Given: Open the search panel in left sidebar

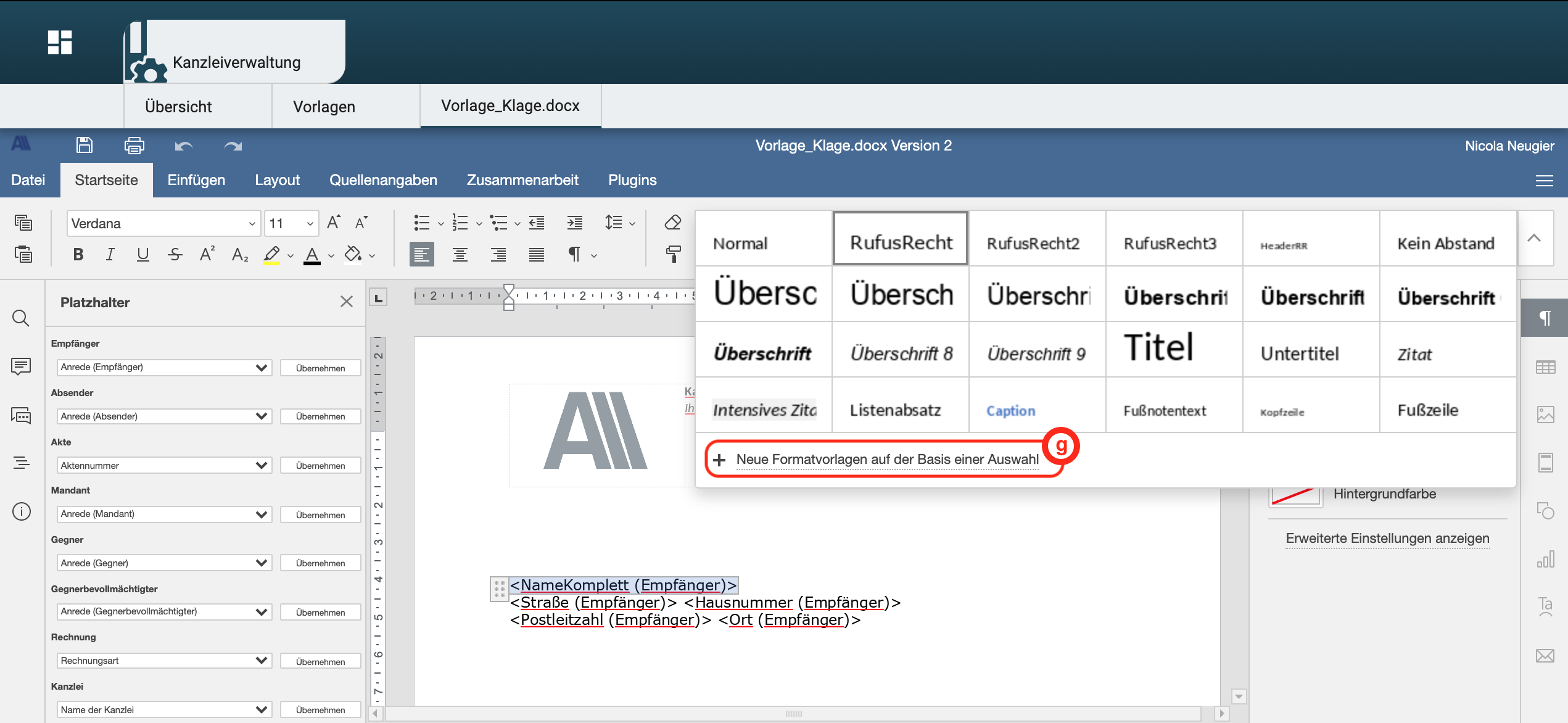Looking at the screenshot, I should point(22,318).
